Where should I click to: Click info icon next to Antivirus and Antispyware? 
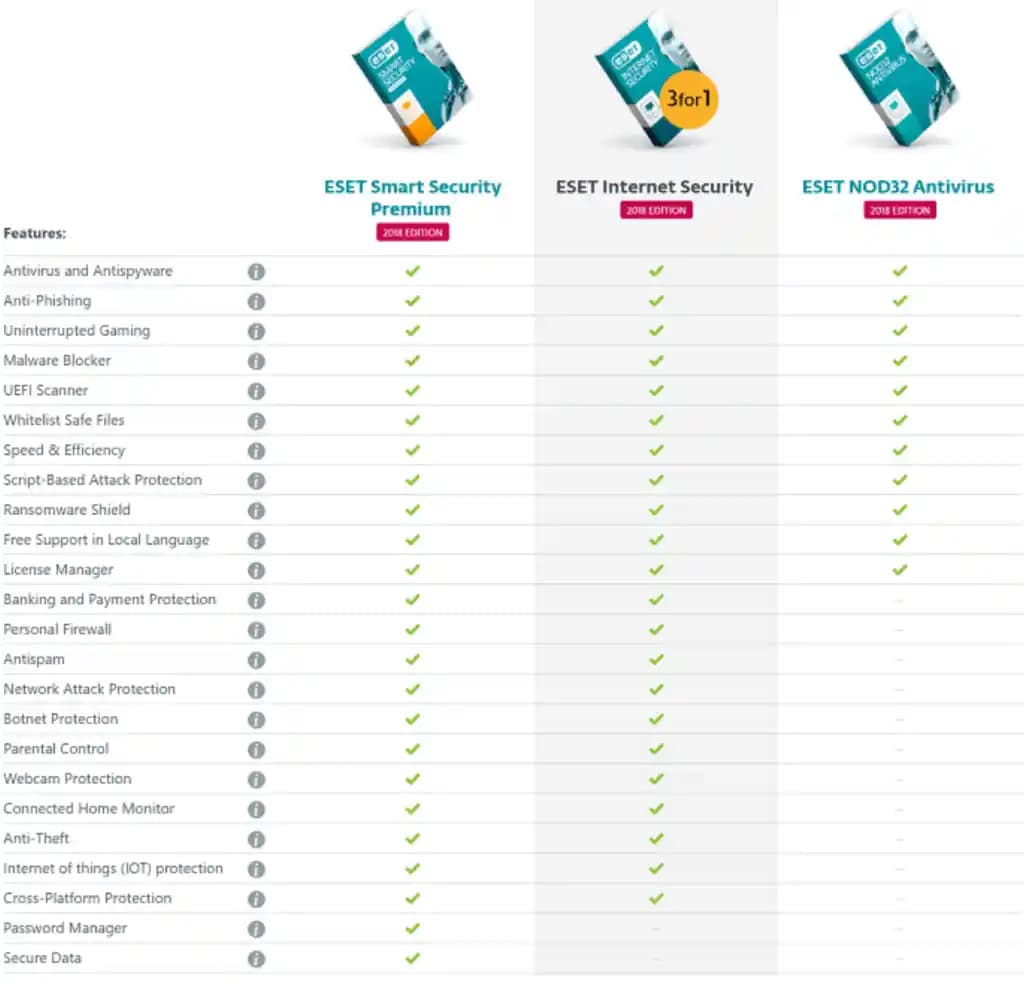(x=256, y=271)
